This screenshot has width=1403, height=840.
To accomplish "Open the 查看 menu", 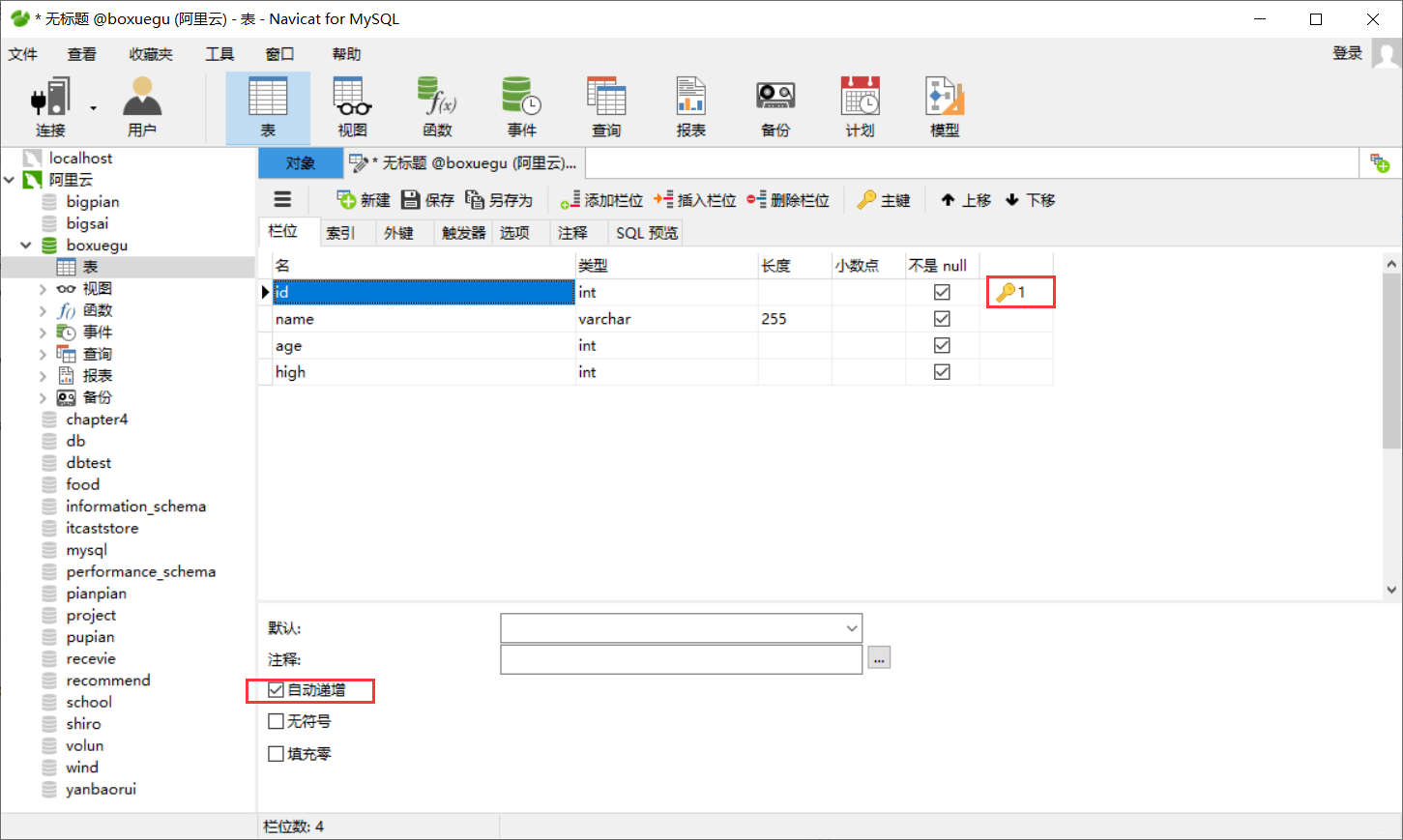I will pos(82,54).
